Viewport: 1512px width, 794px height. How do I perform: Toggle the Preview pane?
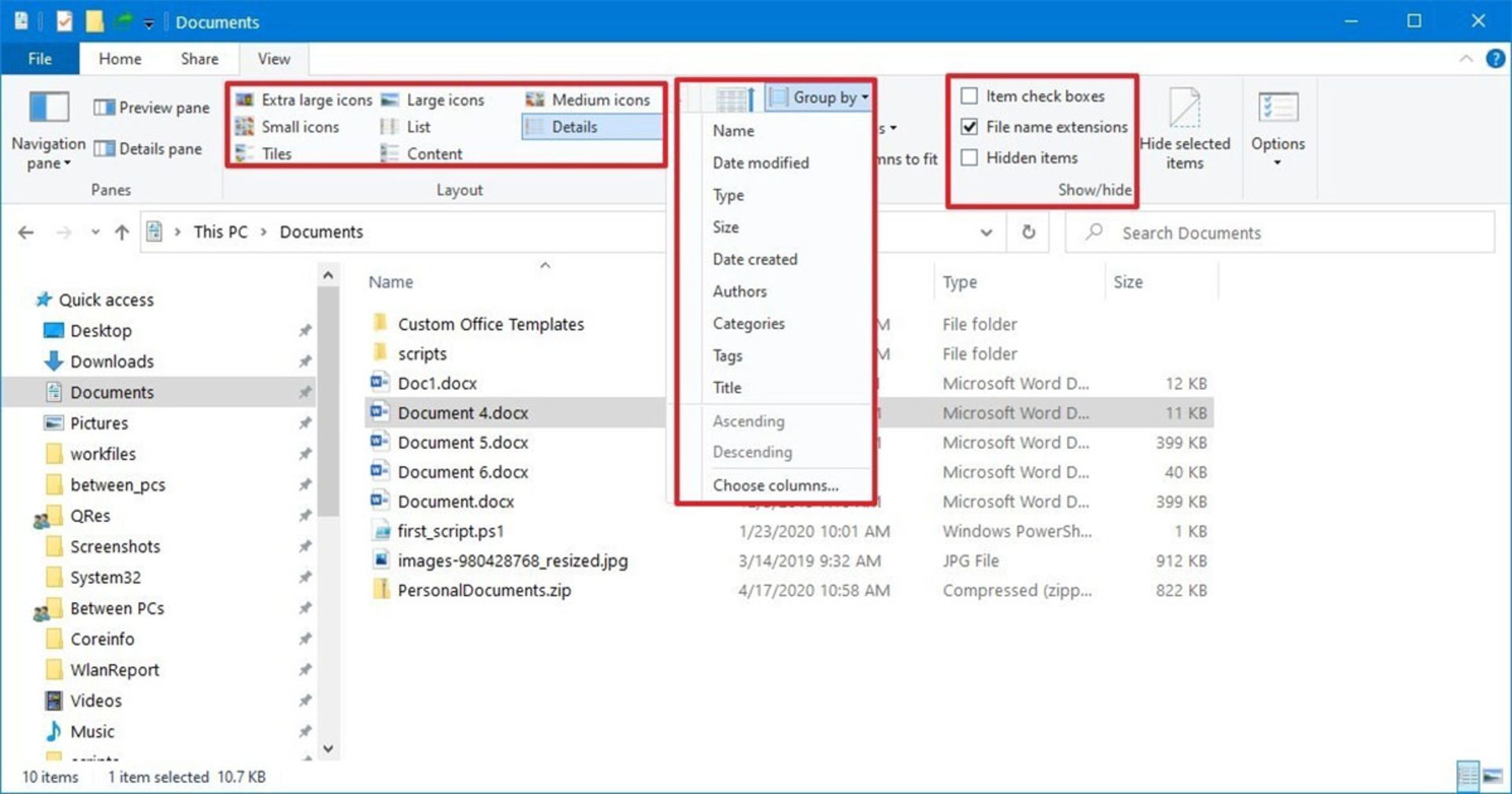[x=151, y=107]
